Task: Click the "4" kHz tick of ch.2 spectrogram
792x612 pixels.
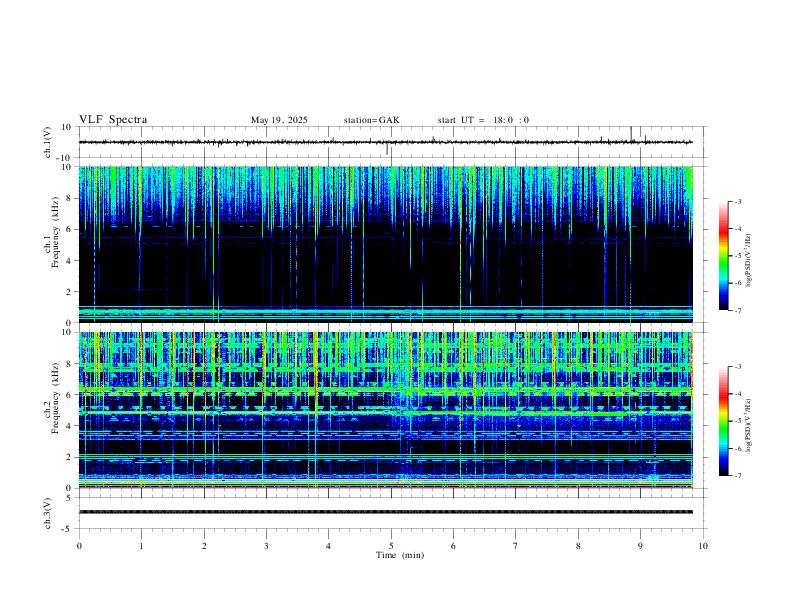Action: coord(70,426)
